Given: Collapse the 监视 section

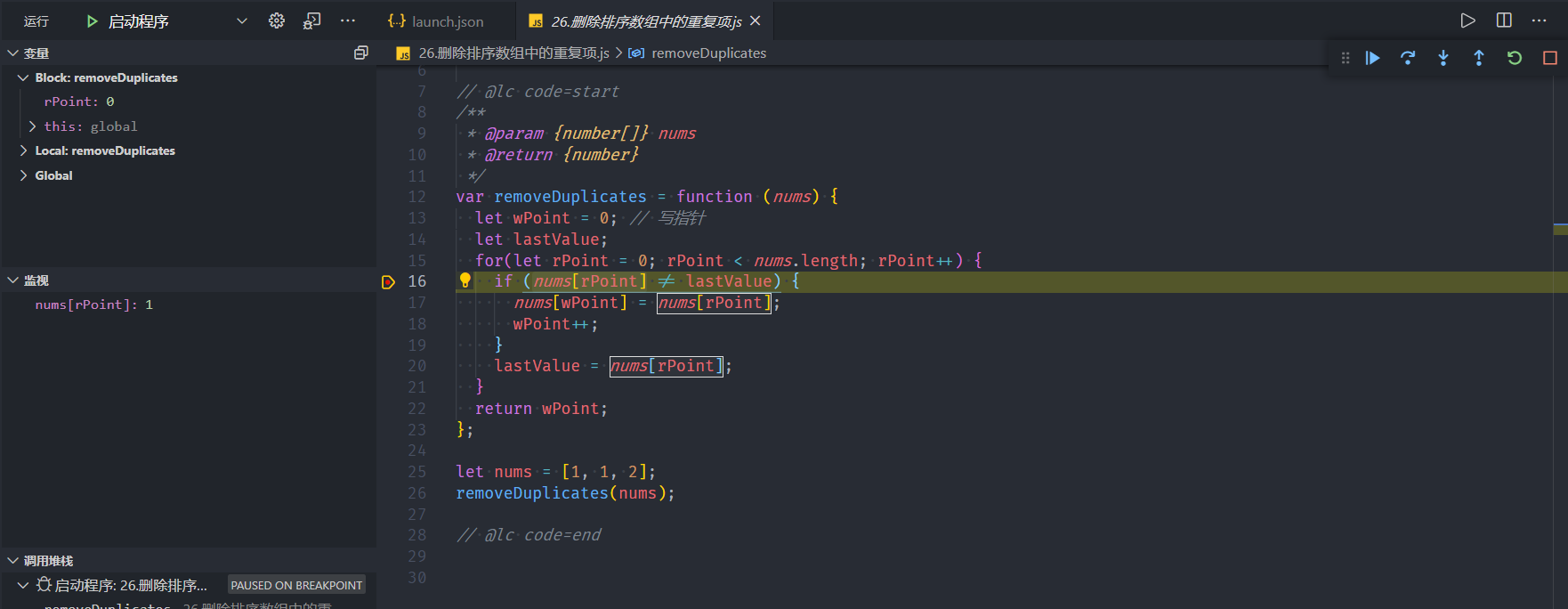Looking at the screenshot, I should click(13, 280).
